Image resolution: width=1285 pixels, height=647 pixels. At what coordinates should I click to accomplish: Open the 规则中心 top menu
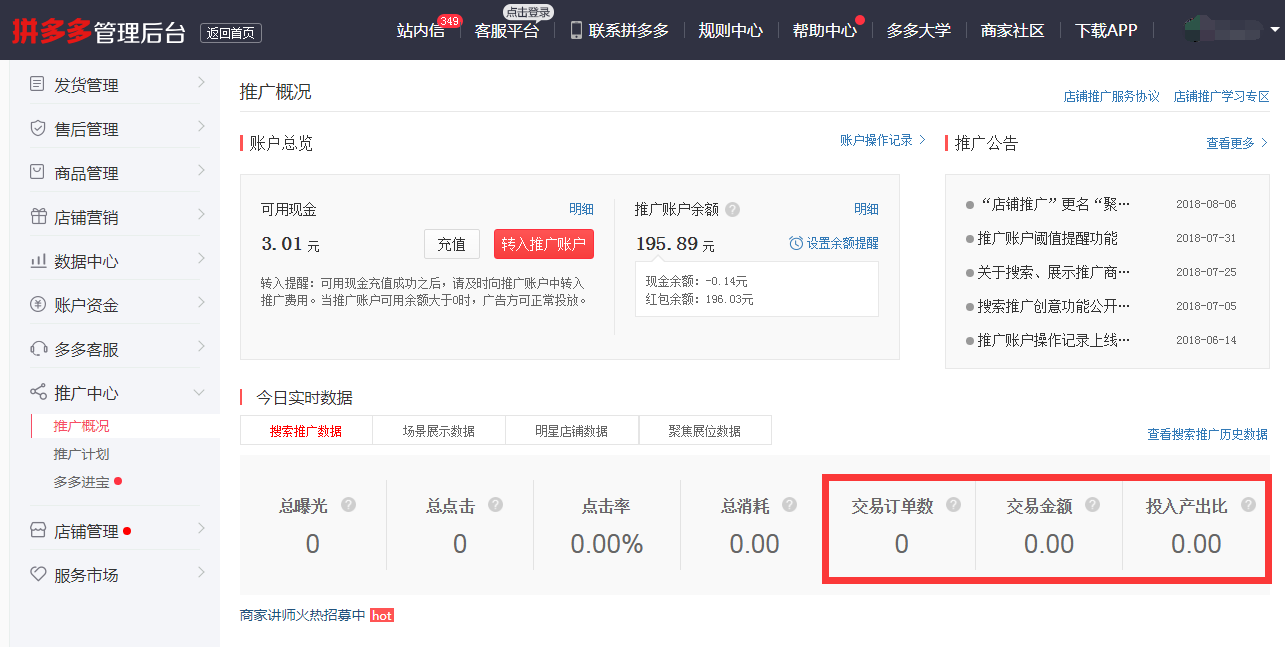pyautogui.click(x=731, y=30)
